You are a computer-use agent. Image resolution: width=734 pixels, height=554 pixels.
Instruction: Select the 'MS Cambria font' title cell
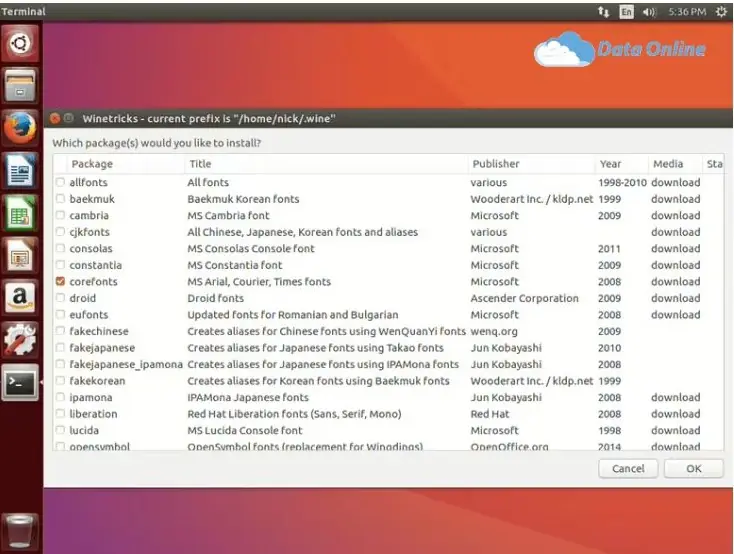coord(228,215)
